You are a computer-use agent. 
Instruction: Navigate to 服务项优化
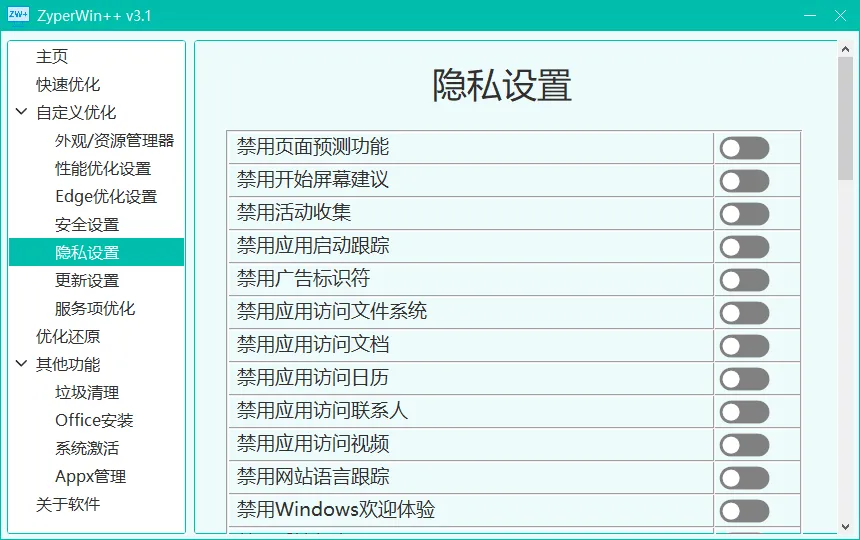(95, 309)
